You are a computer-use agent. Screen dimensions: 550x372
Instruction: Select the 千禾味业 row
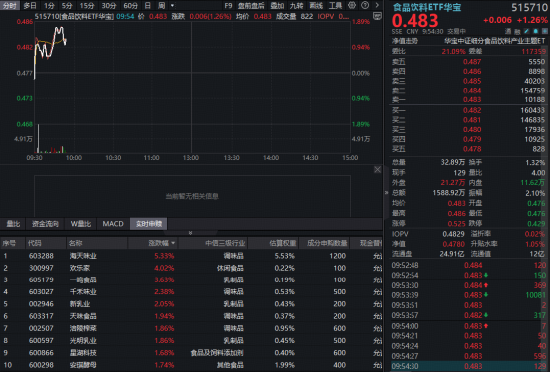click(191, 292)
